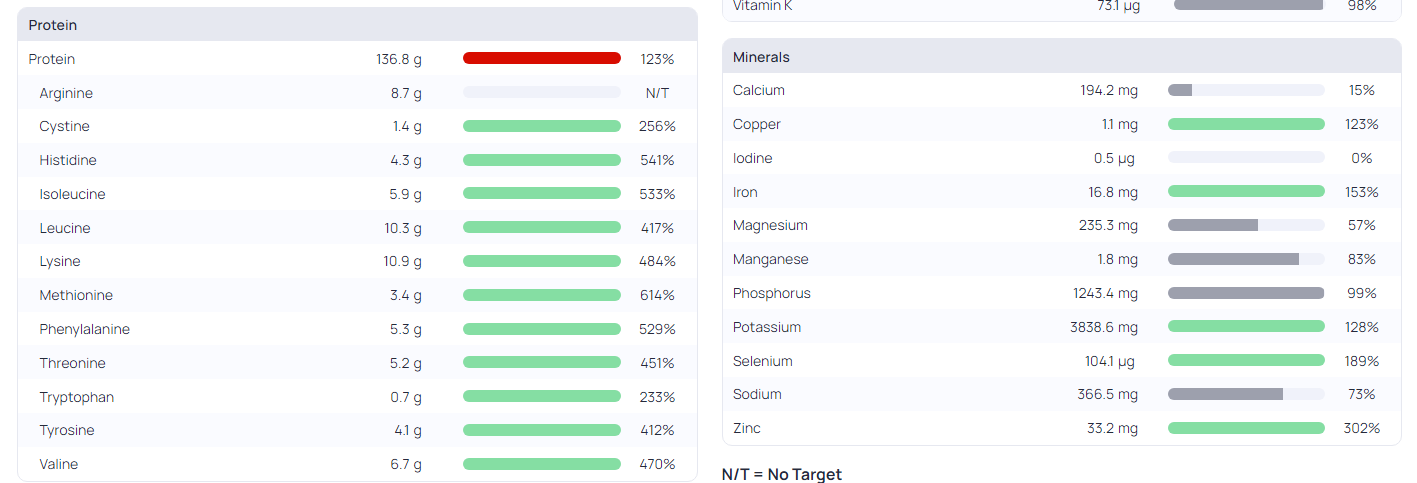Click the Magnesium 57% progress bar
Image resolution: width=1417 pixels, height=483 pixels.
(x=1246, y=225)
